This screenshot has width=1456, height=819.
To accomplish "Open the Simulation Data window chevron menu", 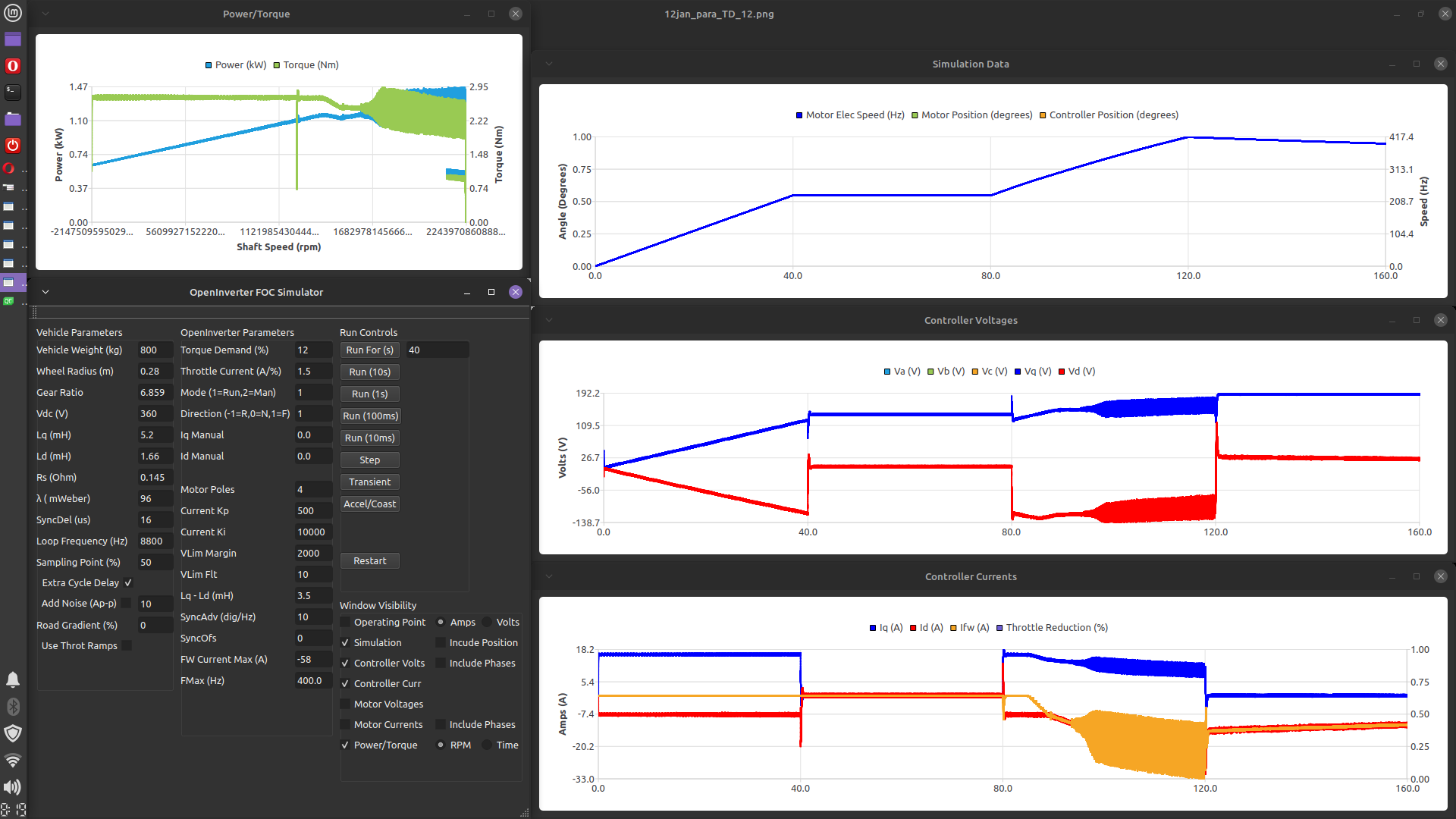I will tap(549, 64).
